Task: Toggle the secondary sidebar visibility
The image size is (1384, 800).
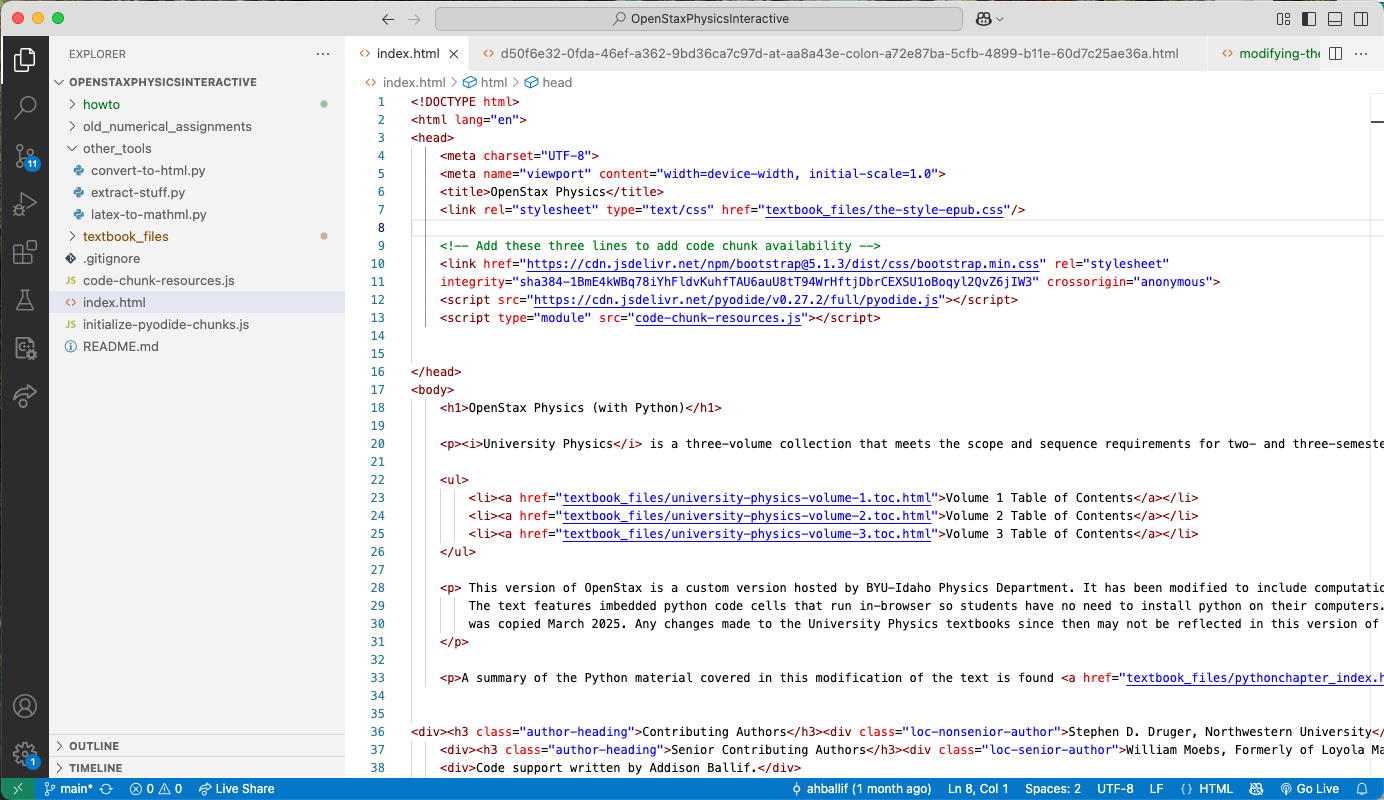Action: tap(1360, 18)
